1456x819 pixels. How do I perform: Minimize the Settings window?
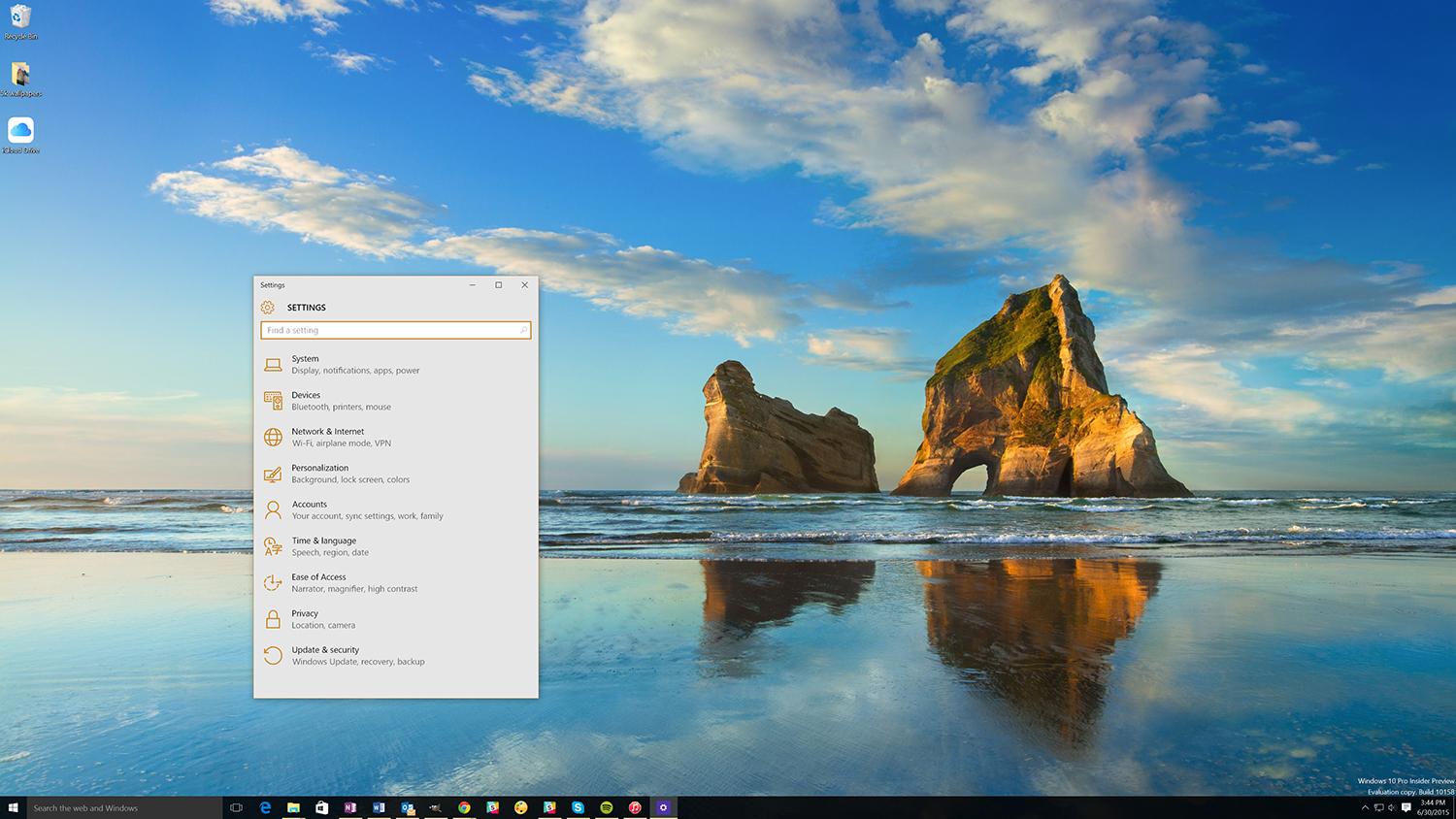click(473, 285)
